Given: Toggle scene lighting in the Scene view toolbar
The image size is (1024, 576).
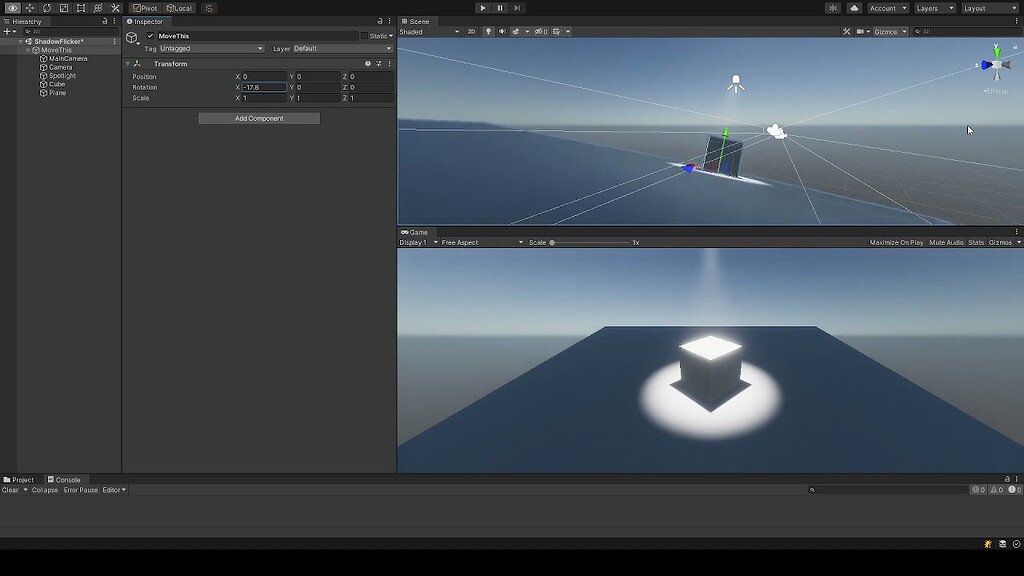Looking at the screenshot, I should 489,31.
